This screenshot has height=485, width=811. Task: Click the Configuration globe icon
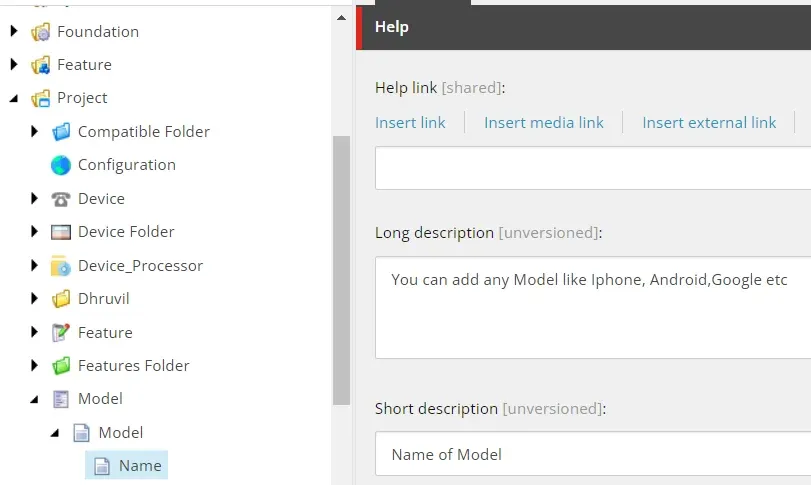tap(61, 165)
